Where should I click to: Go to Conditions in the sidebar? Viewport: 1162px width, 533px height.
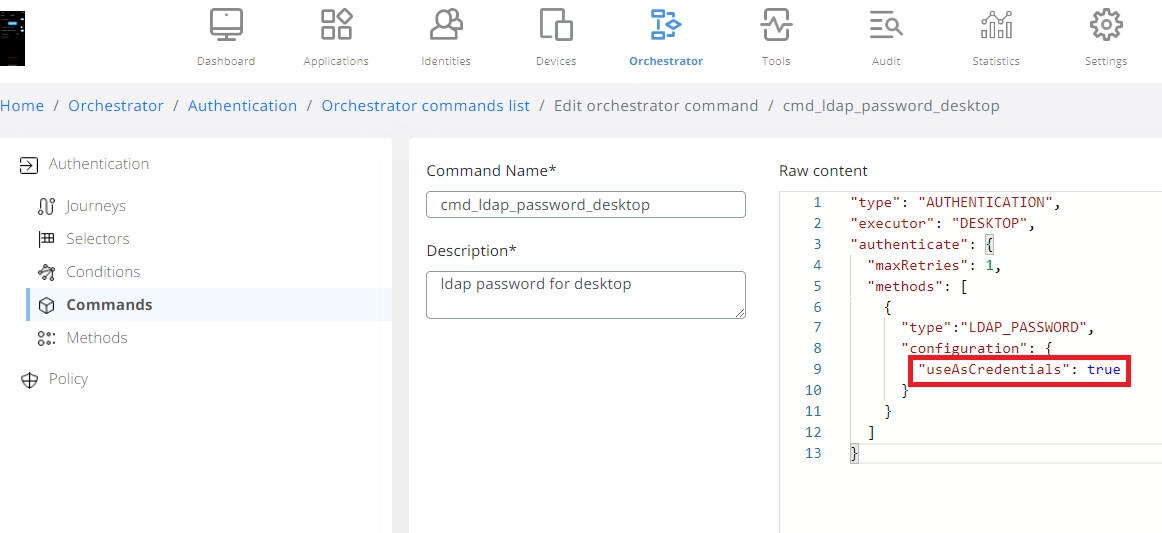click(103, 272)
